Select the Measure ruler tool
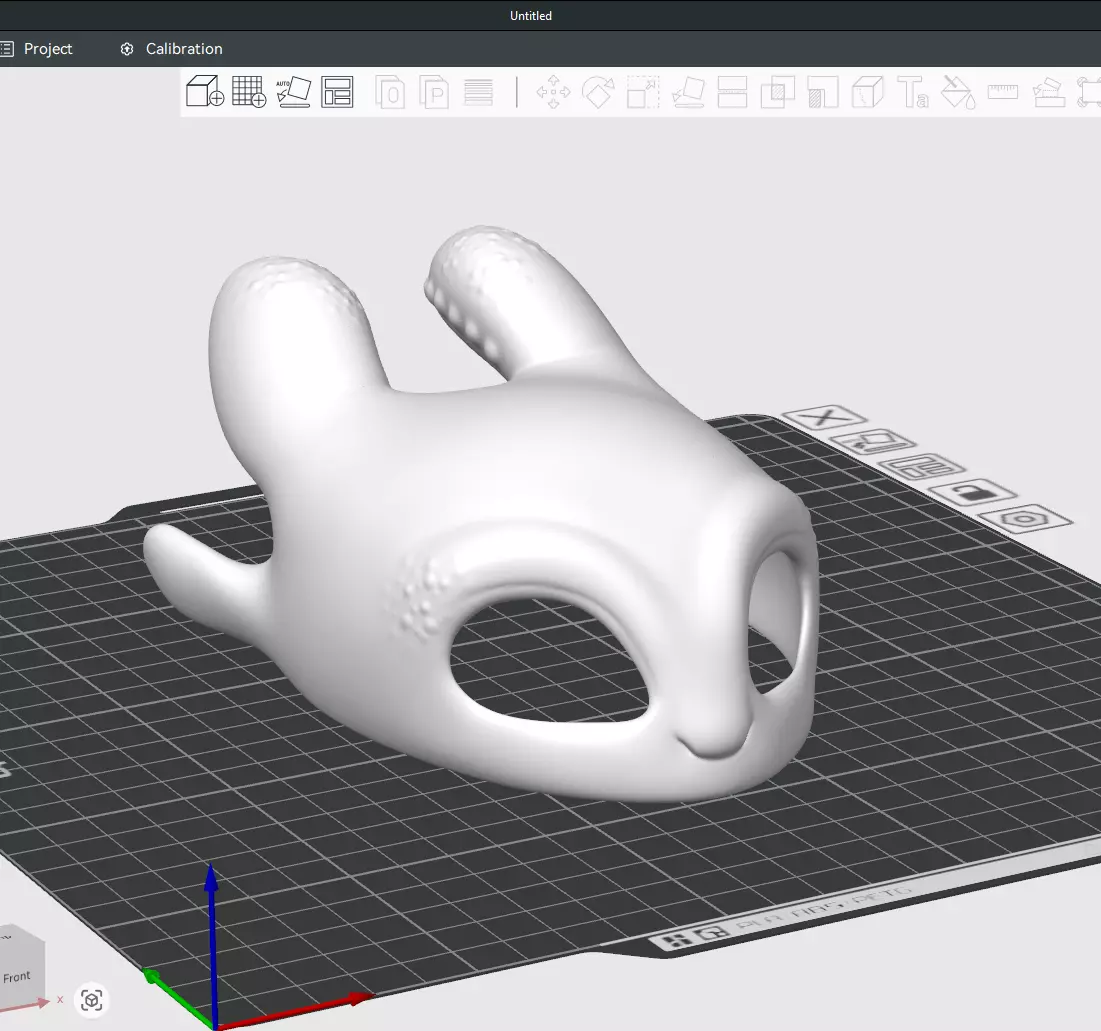Image resolution: width=1101 pixels, height=1031 pixels. coord(1003,91)
